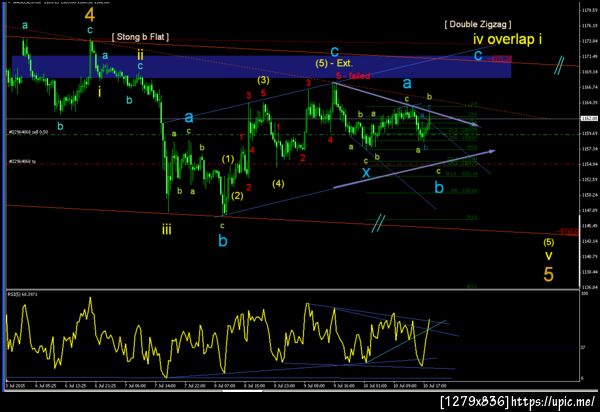Click the '#22964860 sell 0.50' order label

point(28,132)
